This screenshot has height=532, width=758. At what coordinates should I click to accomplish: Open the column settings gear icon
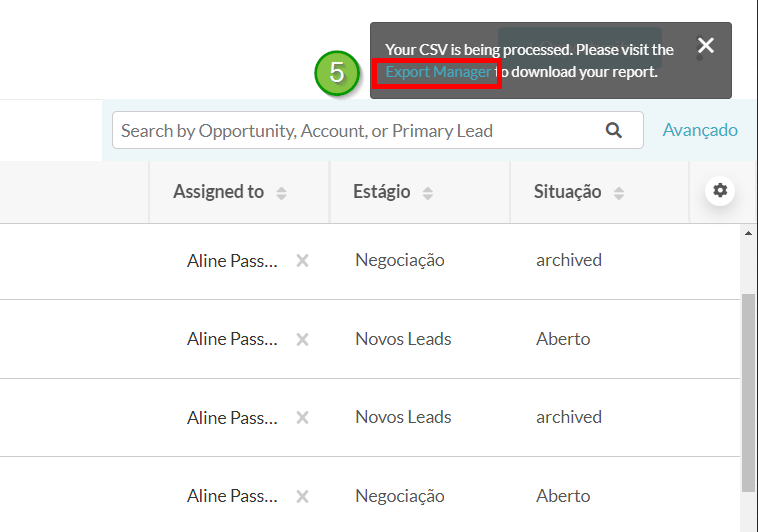pos(720,191)
